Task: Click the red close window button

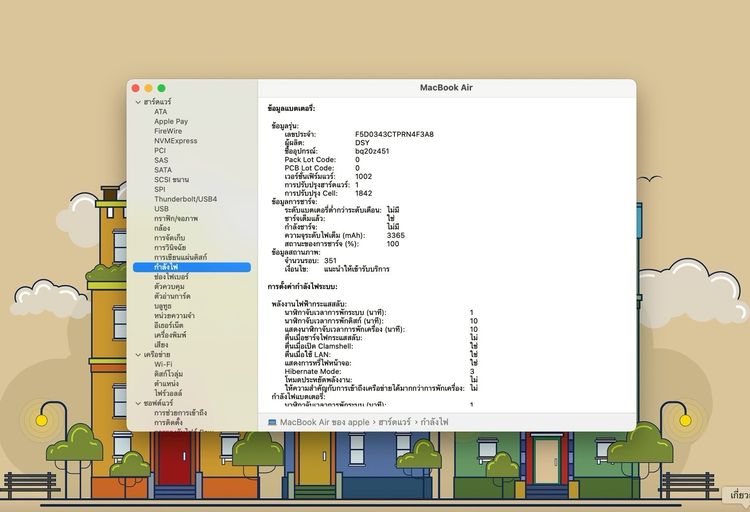Action: tap(136, 89)
